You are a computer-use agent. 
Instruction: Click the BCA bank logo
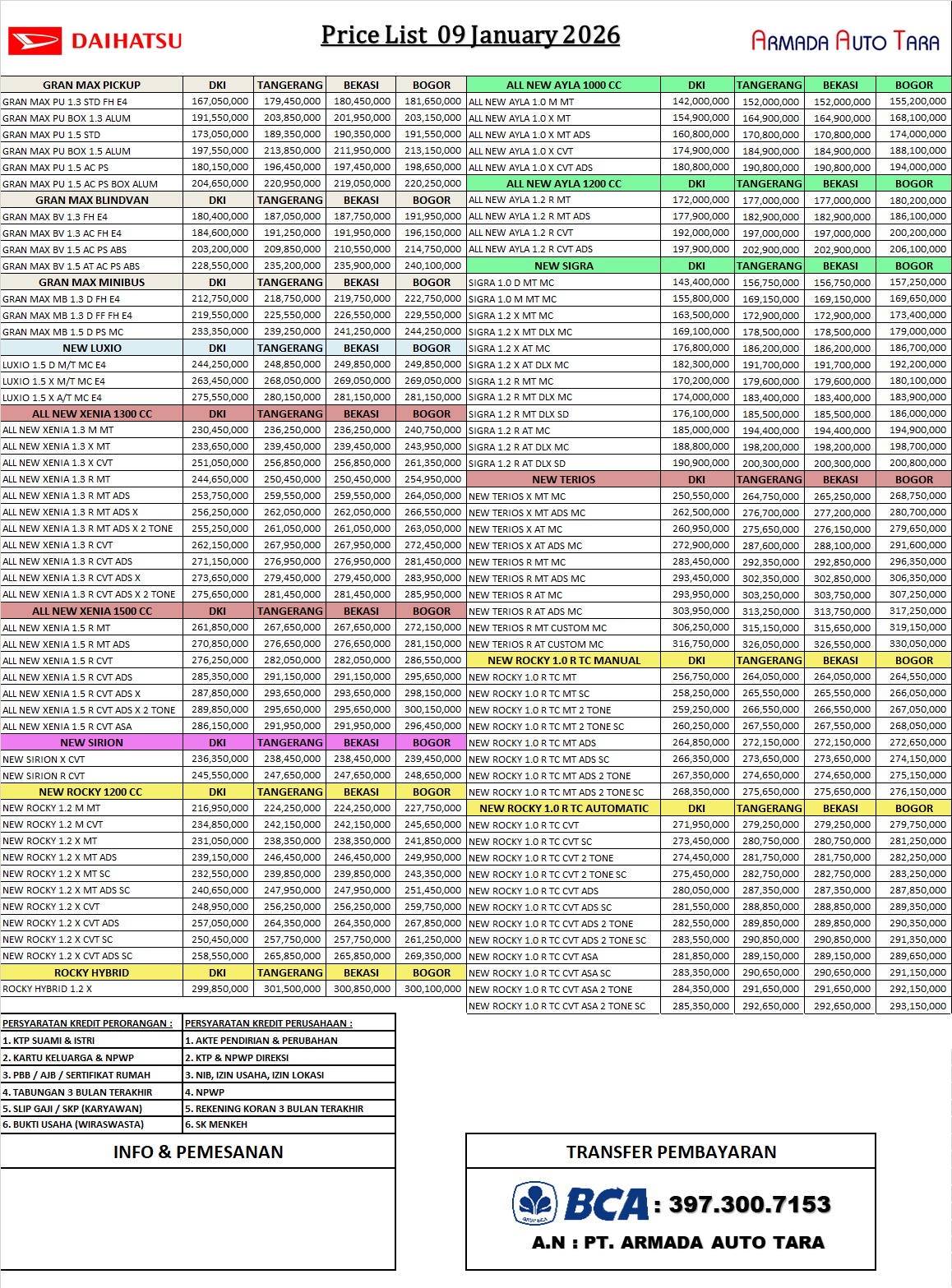coord(580,1204)
